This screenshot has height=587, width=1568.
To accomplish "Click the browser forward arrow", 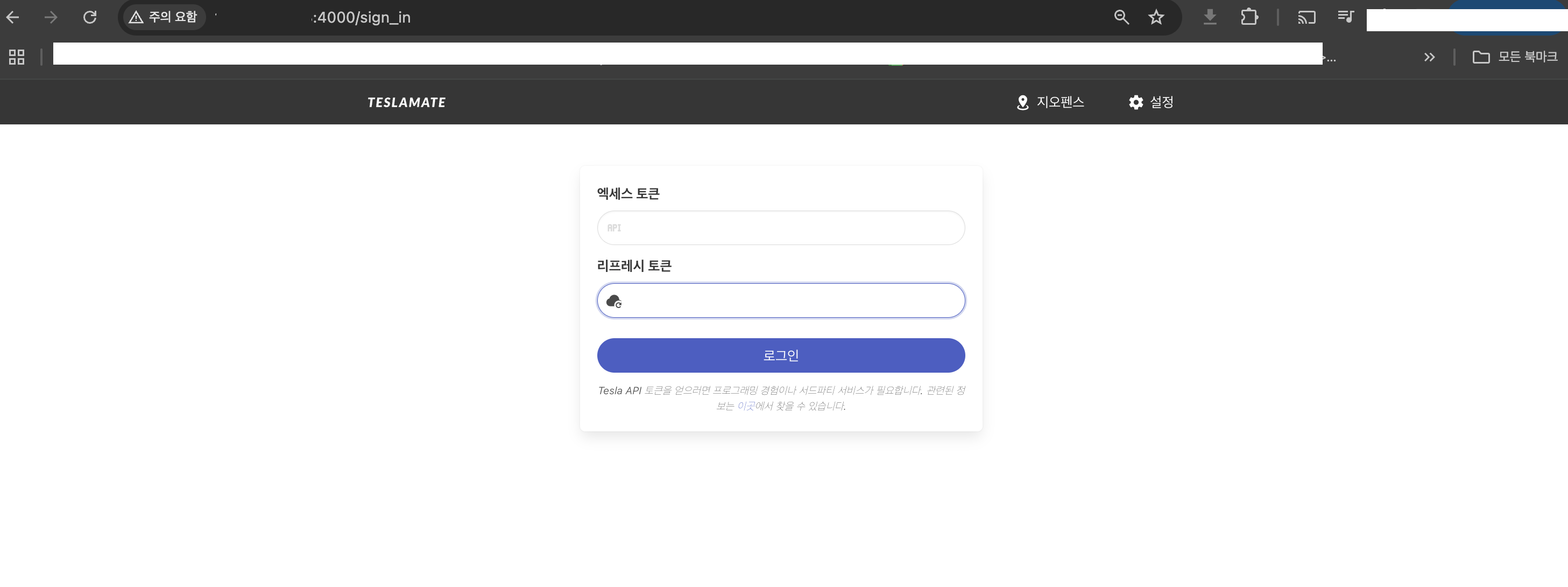I will 51,17.
